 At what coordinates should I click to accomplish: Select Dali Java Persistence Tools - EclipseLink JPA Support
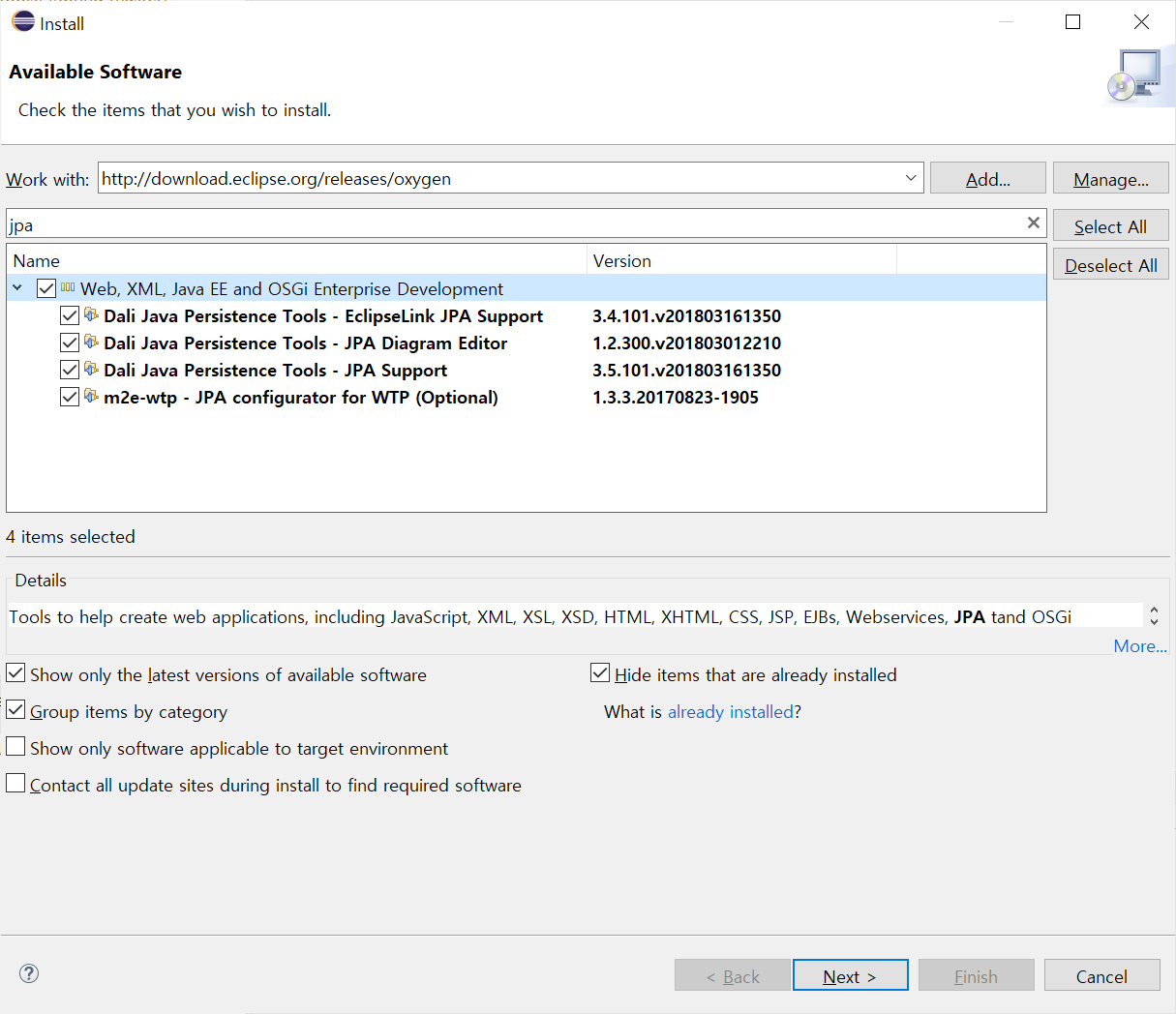pos(323,316)
